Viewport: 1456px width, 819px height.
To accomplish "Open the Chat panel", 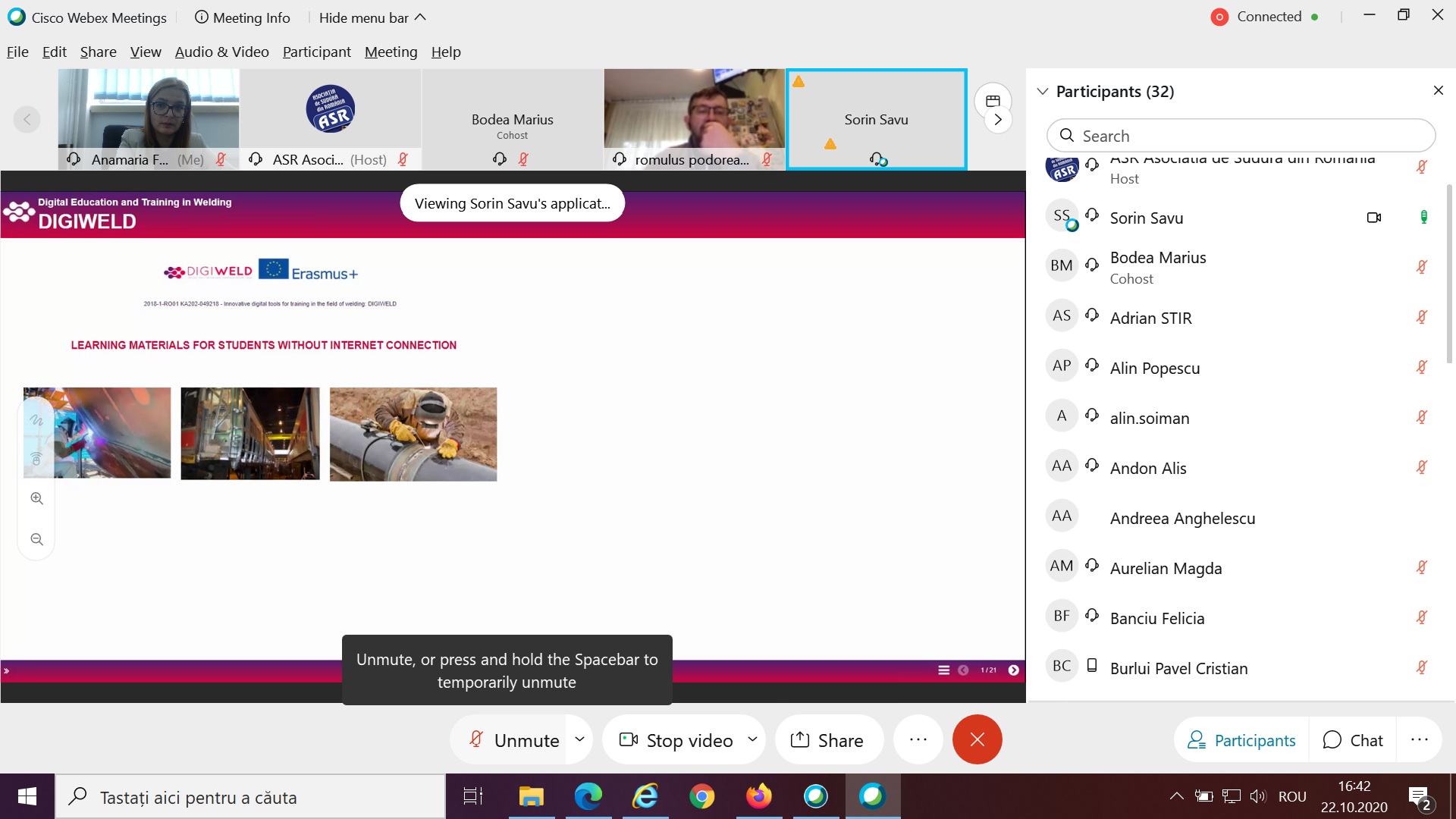I will tap(1353, 739).
